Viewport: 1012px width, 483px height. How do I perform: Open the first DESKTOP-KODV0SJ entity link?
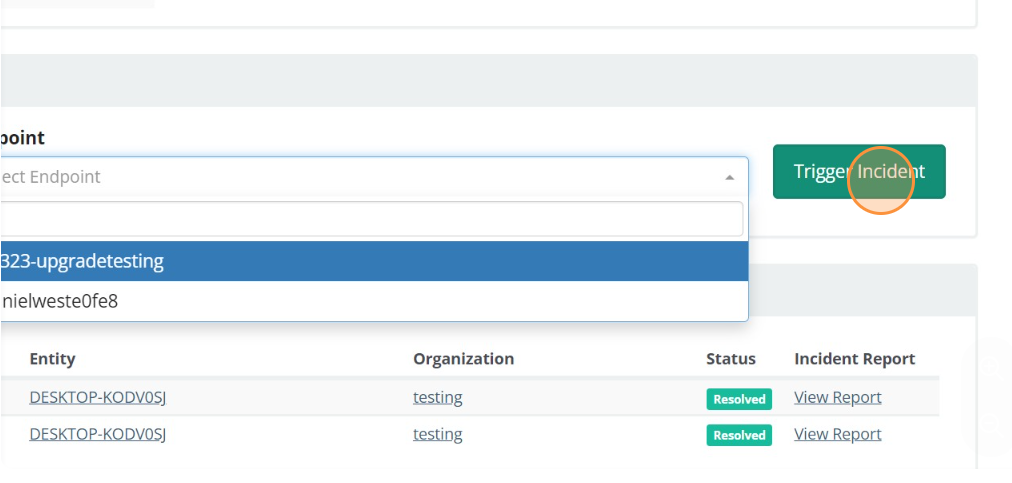pyautogui.click(x=97, y=397)
